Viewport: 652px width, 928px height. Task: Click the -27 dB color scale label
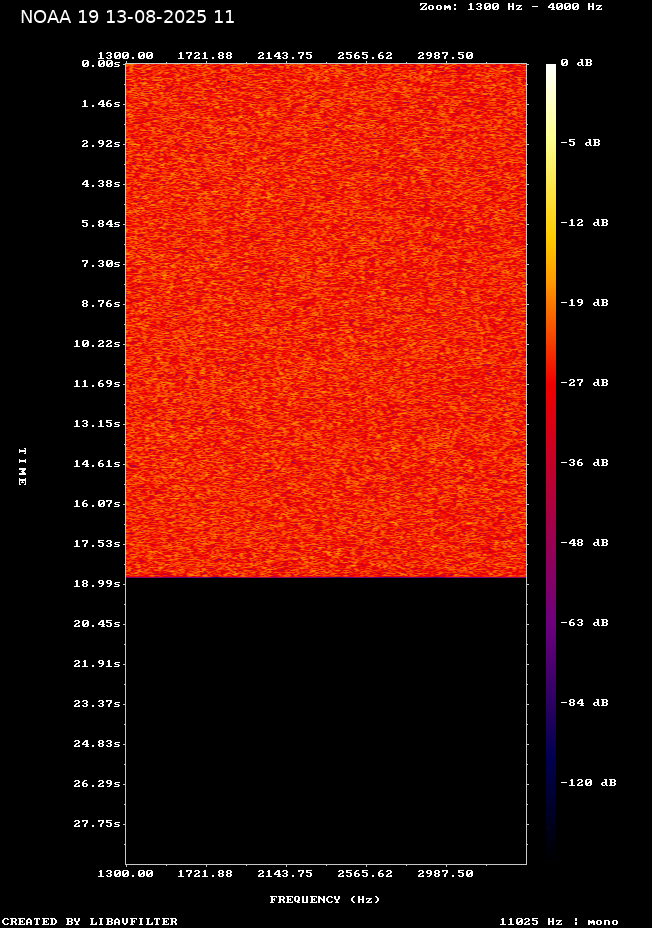[585, 382]
